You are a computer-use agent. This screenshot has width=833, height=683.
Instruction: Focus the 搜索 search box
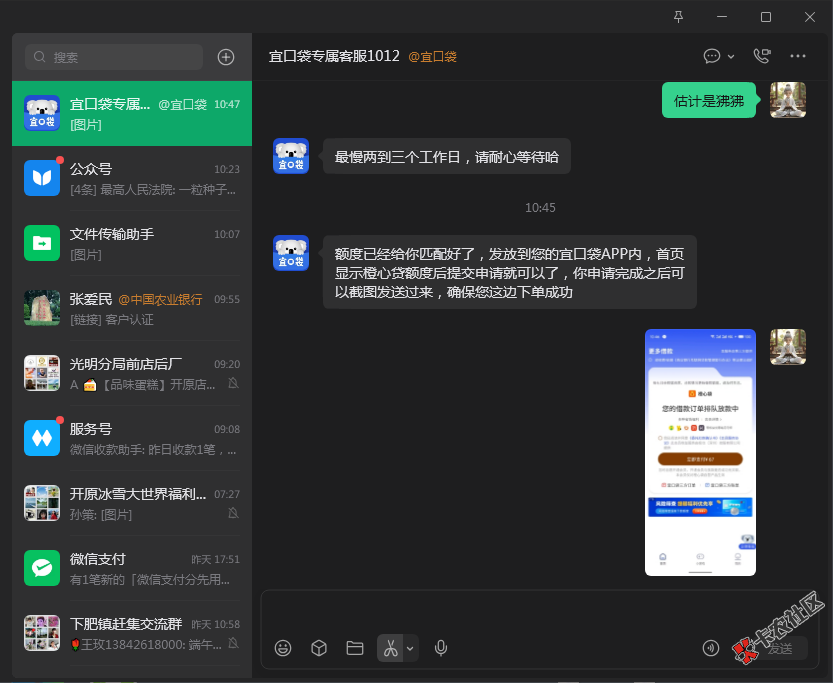click(114, 57)
